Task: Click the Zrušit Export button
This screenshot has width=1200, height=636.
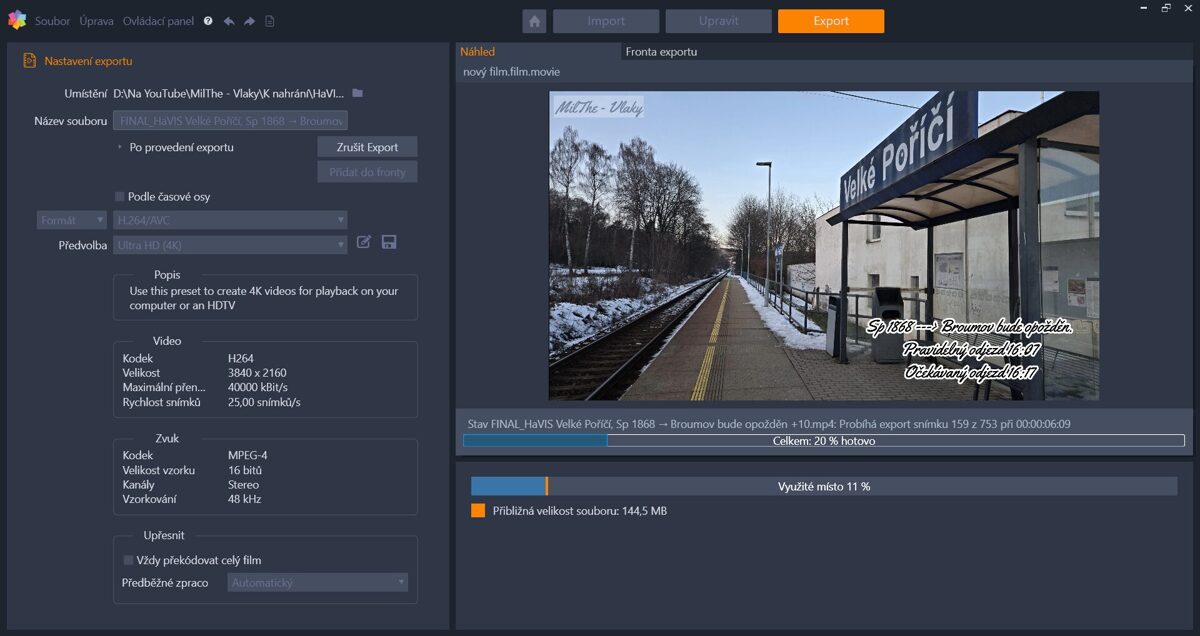Action: click(x=367, y=147)
